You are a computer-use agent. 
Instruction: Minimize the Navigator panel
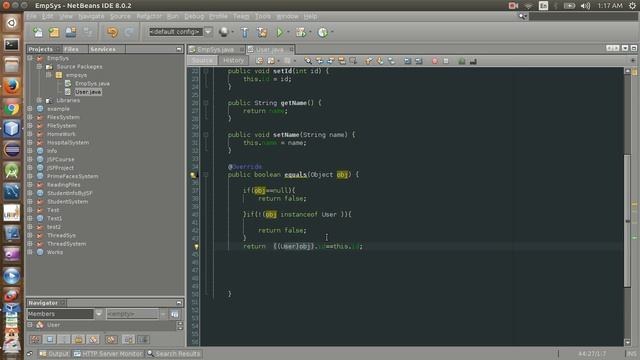tap(179, 303)
